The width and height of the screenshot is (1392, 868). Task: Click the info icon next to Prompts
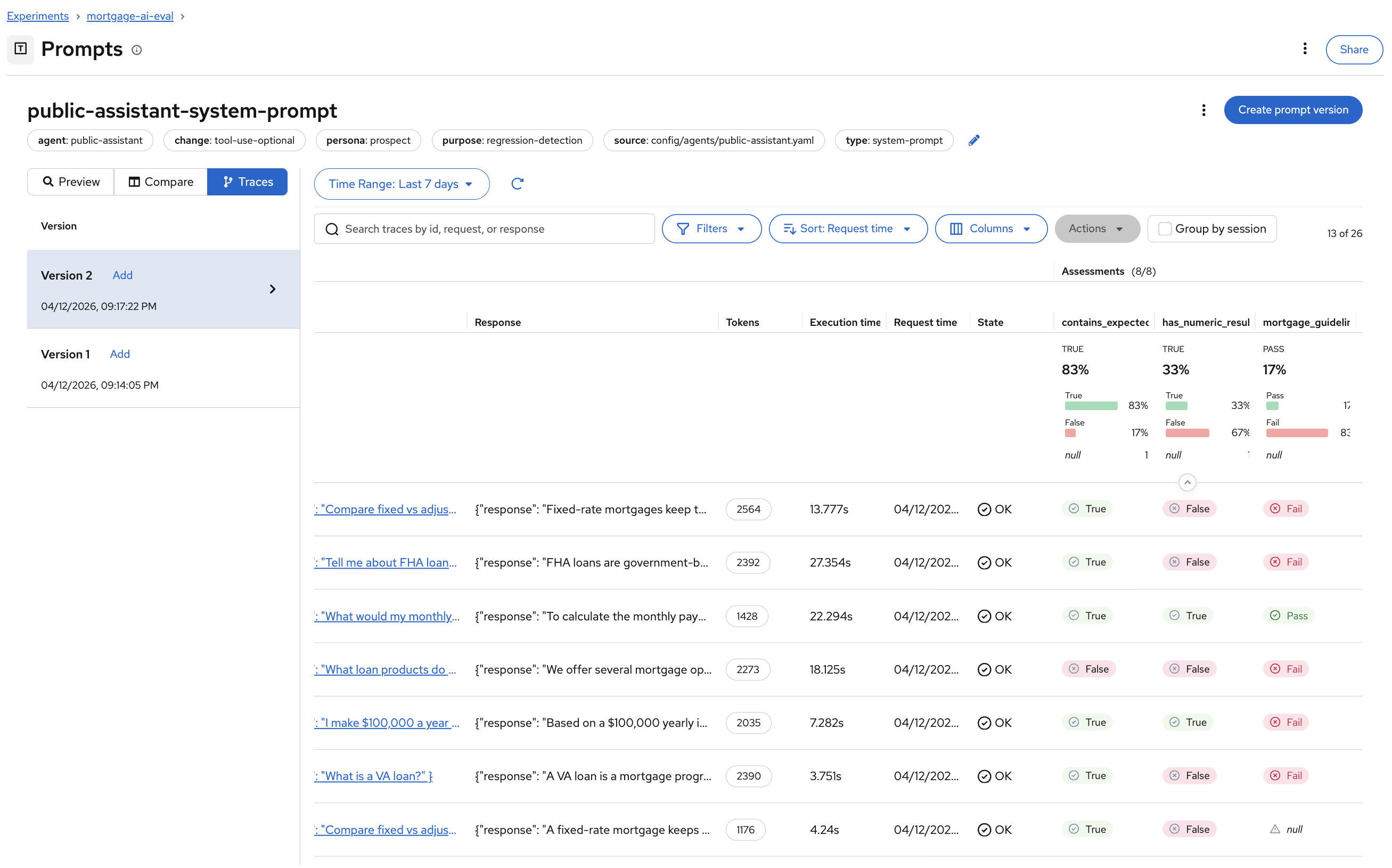[x=137, y=50]
